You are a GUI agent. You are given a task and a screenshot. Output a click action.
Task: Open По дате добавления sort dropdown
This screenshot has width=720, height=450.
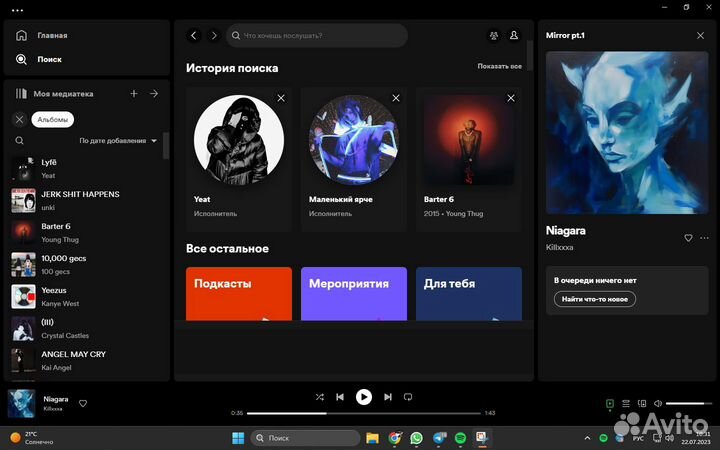coord(118,141)
